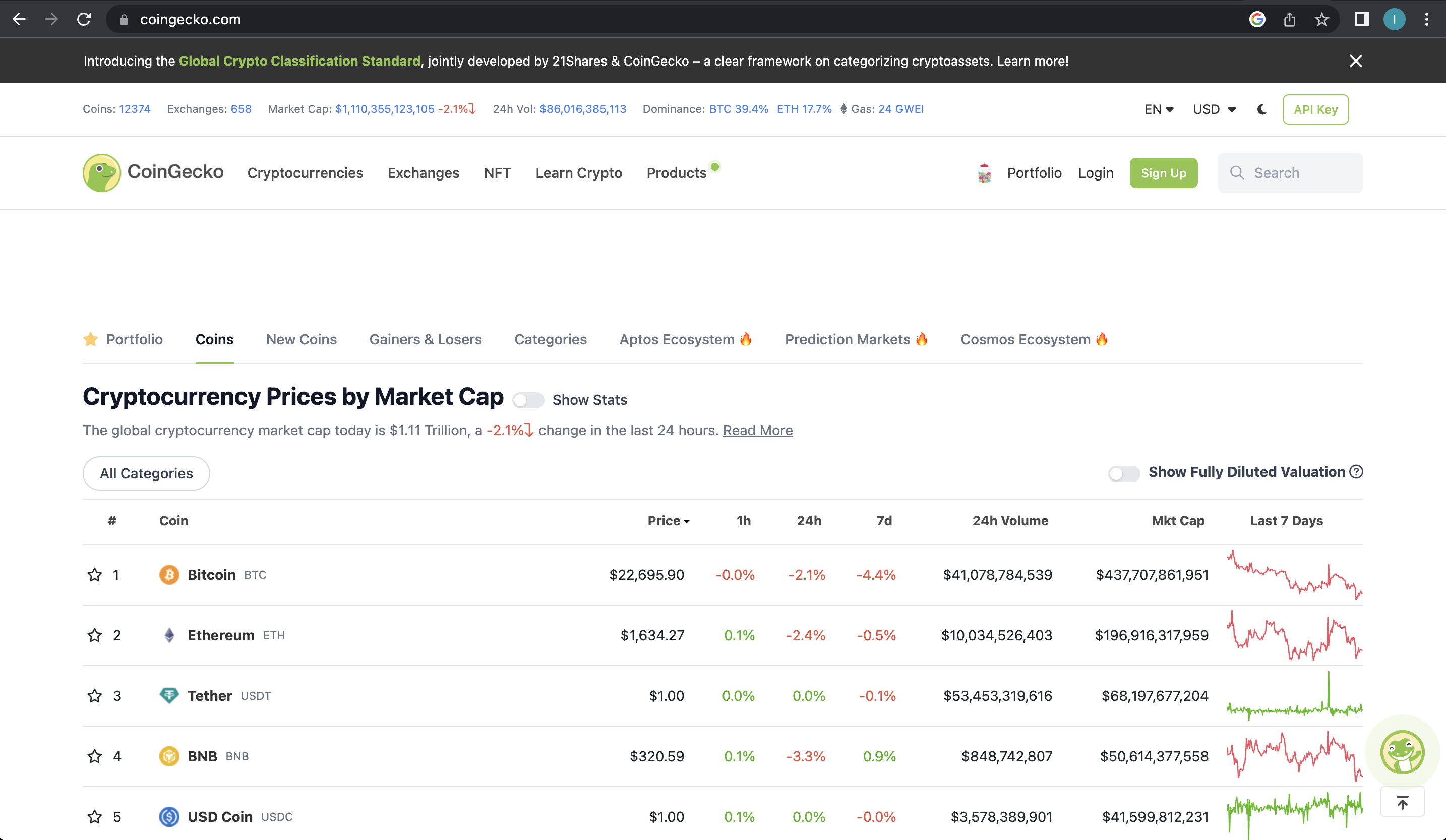The image size is (1446, 840).
Task: Sort by the Price column header
Action: 669,520
